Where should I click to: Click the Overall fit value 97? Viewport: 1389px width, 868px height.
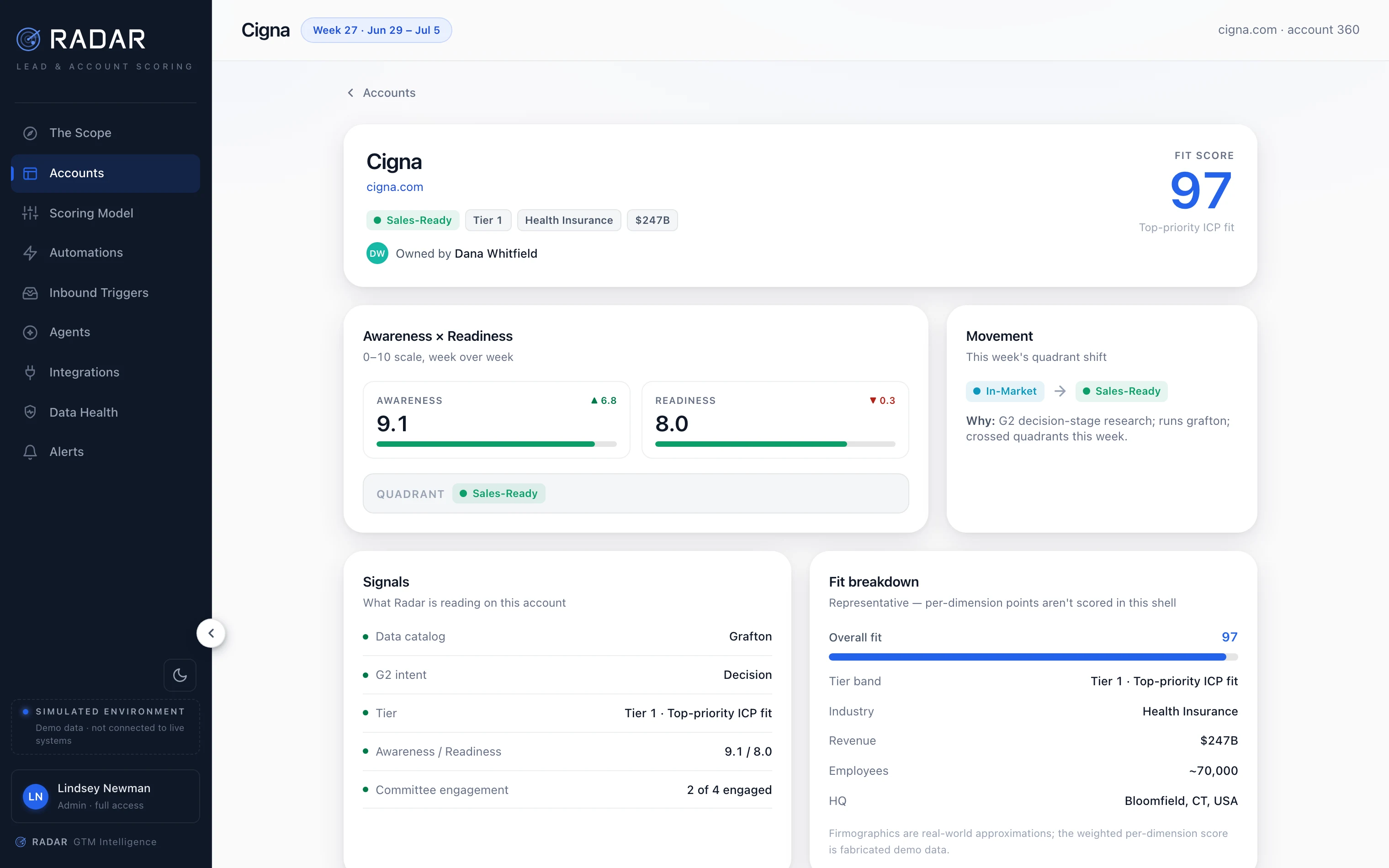1230,637
